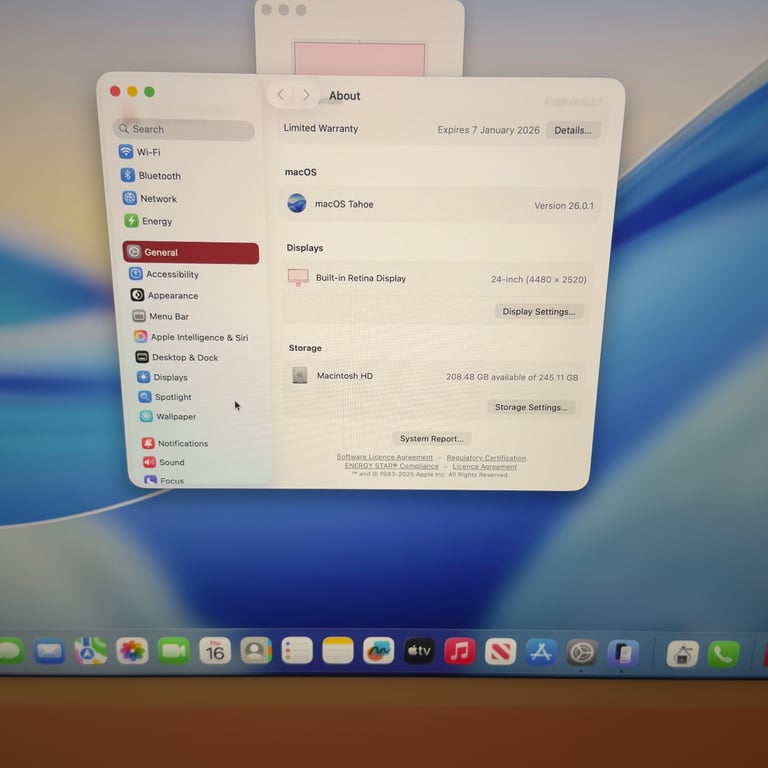Screen dimensions: 768x768
Task: Click '24-inch (4480 × 2520)' text
Action: tap(538, 279)
